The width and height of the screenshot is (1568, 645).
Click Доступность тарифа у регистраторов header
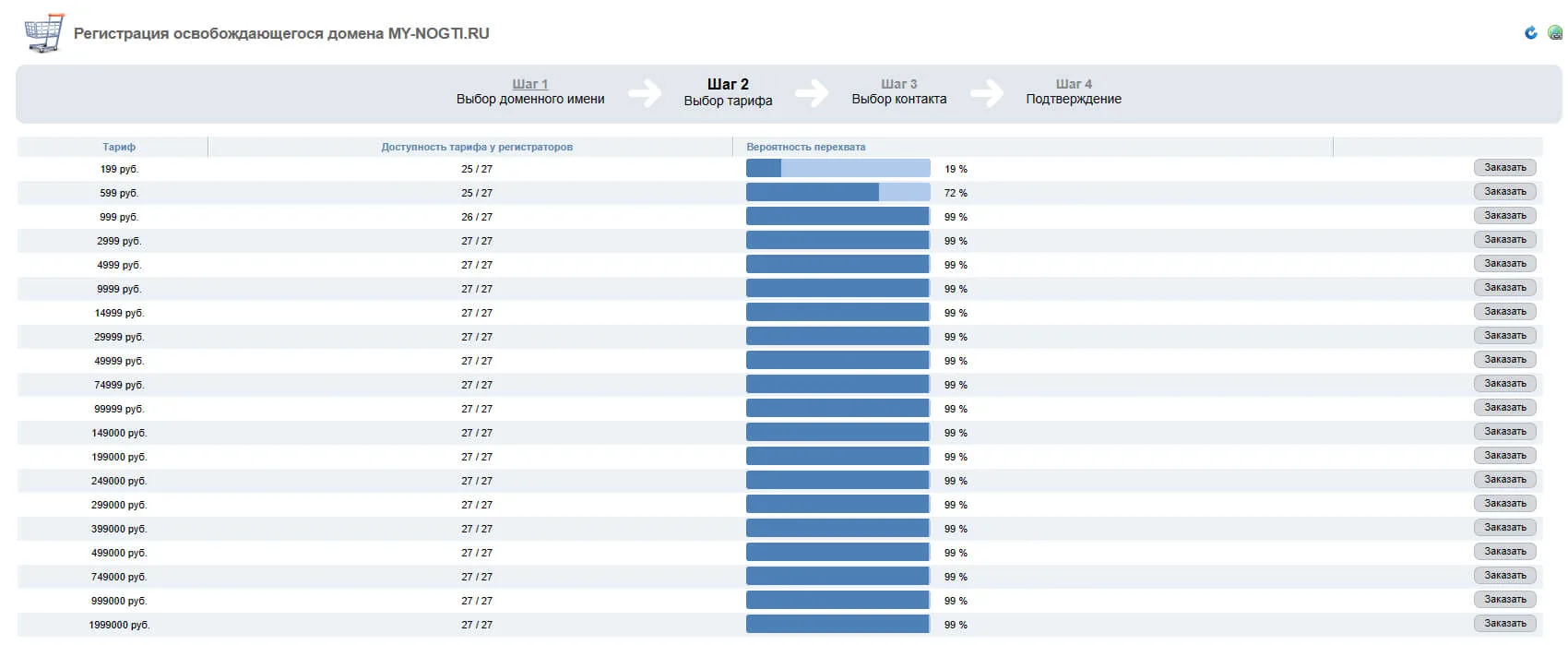tap(477, 147)
